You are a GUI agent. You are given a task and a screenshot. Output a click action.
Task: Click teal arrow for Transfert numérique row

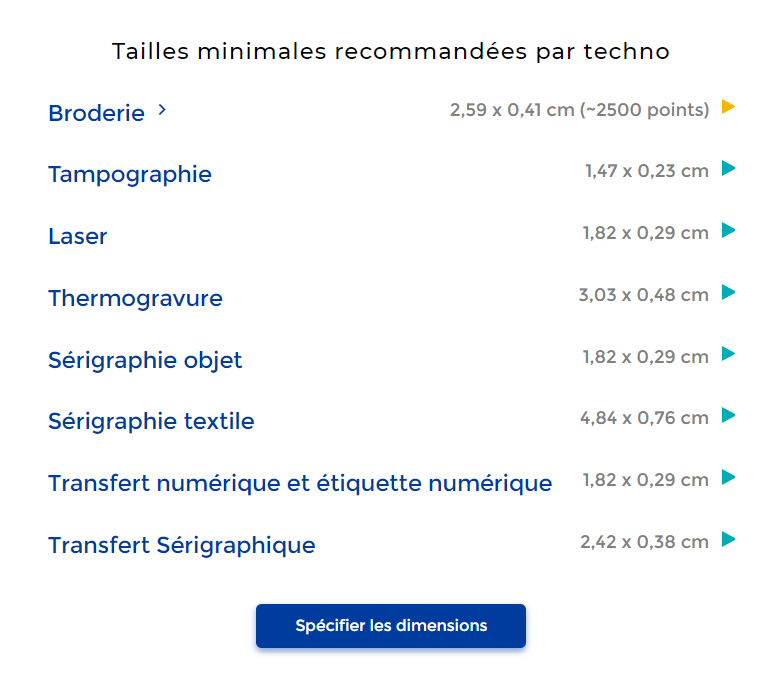[x=729, y=478]
